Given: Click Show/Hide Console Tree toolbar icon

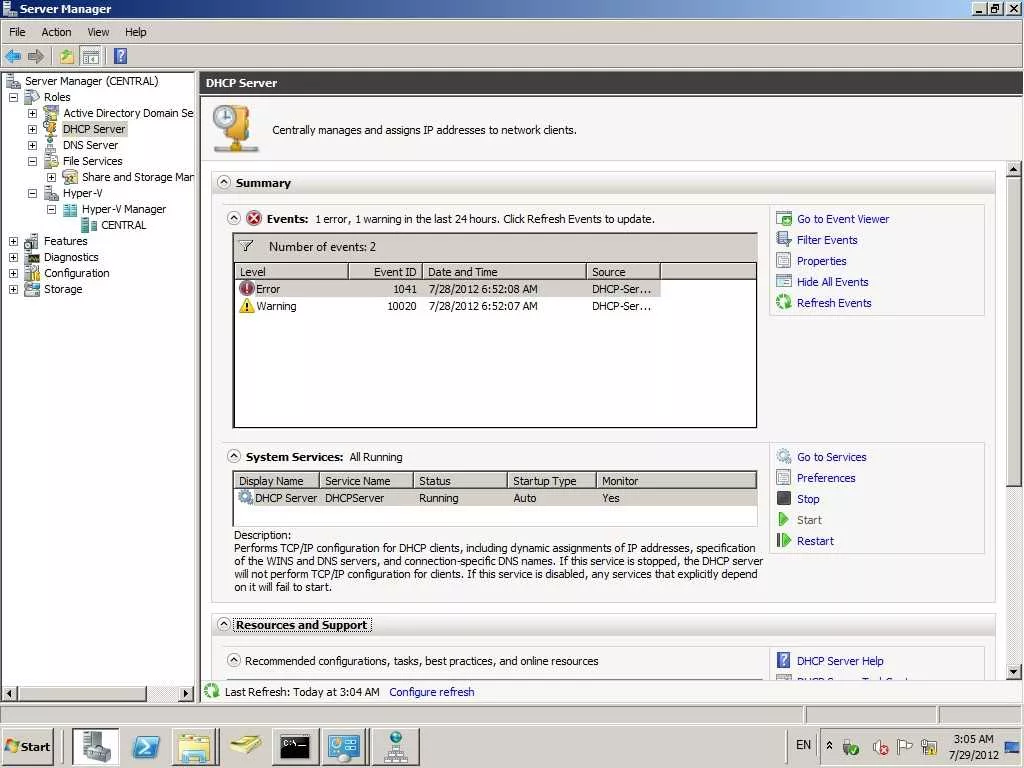Looking at the screenshot, I should point(91,56).
